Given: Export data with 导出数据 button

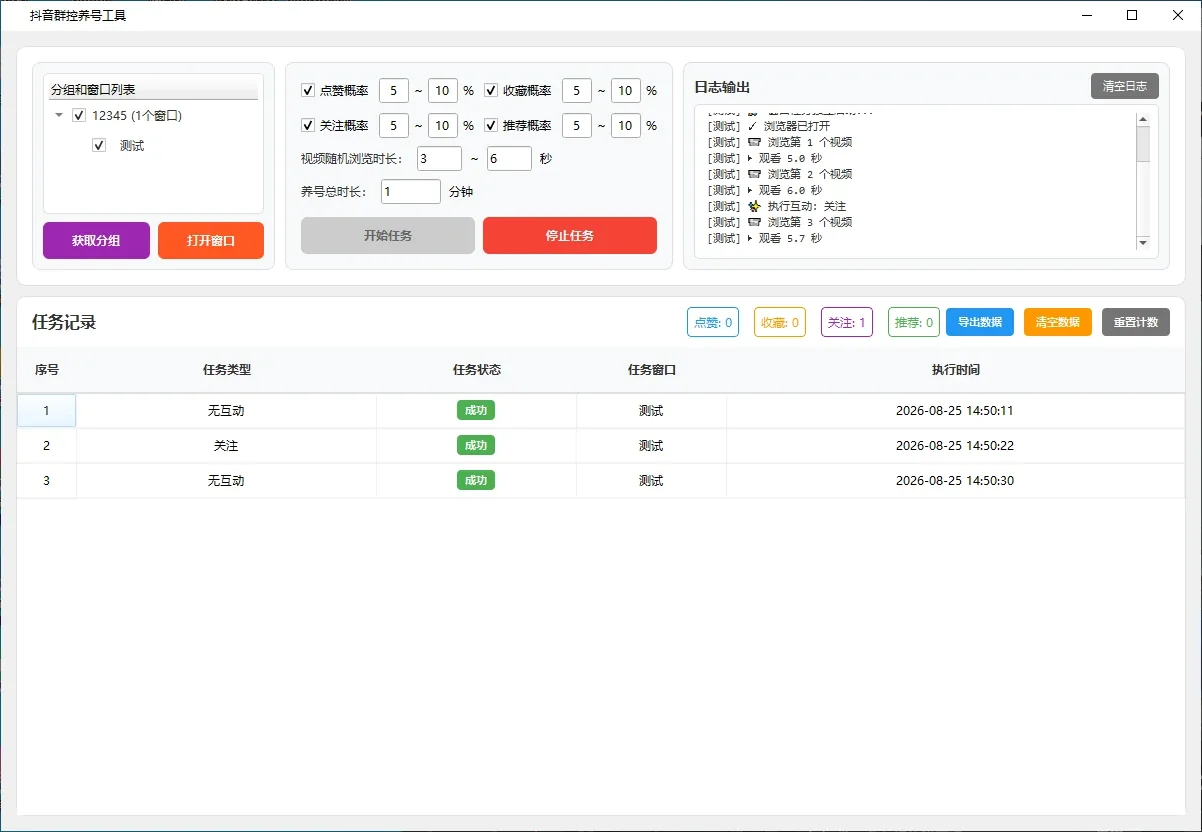Looking at the screenshot, I should [980, 322].
